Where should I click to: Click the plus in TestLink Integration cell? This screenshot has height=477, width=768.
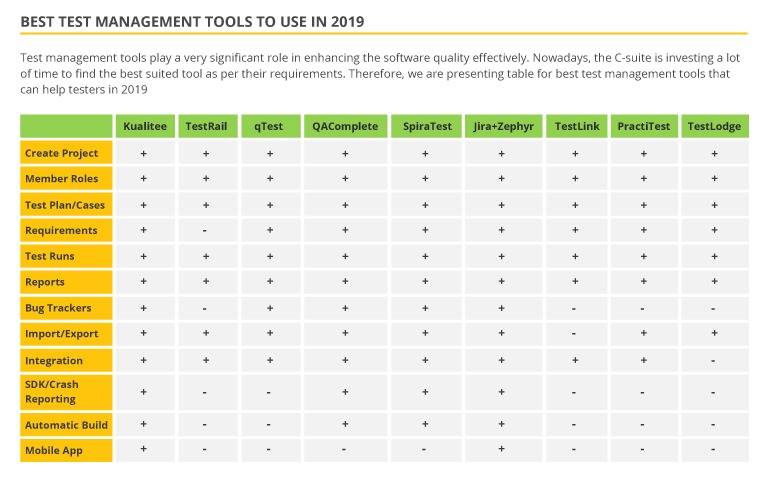[575, 360]
